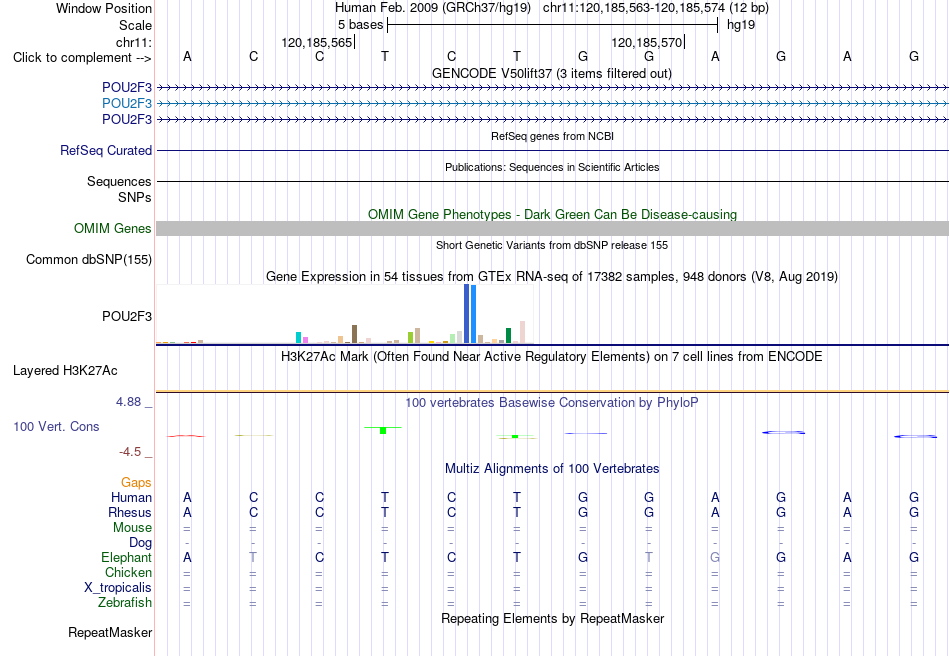Select the Human alignment row label
The image size is (950, 656).
(131, 497)
